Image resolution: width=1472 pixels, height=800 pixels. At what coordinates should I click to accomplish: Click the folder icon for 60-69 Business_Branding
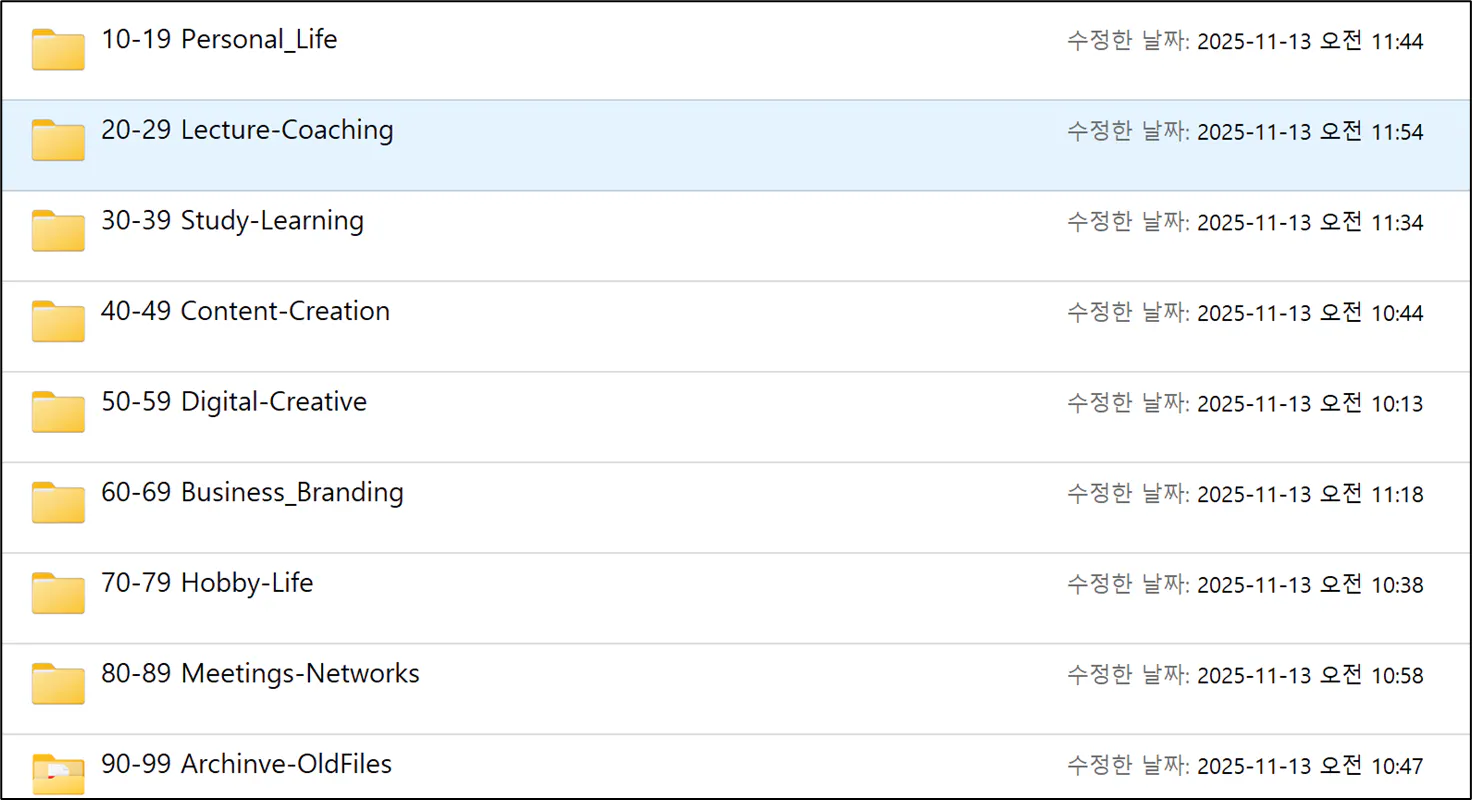point(58,502)
